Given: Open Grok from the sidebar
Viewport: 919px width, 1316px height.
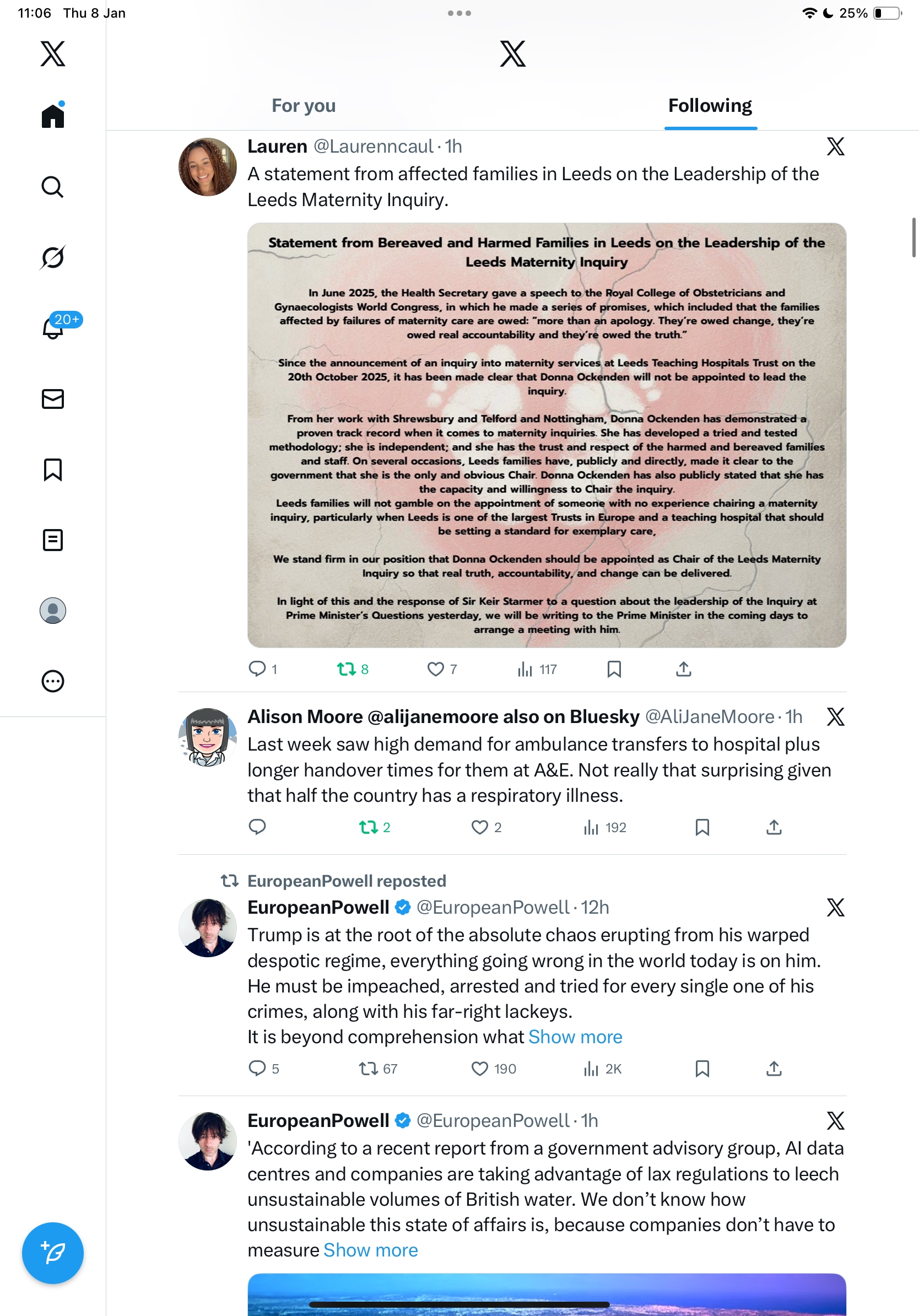Looking at the screenshot, I should point(53,257).
